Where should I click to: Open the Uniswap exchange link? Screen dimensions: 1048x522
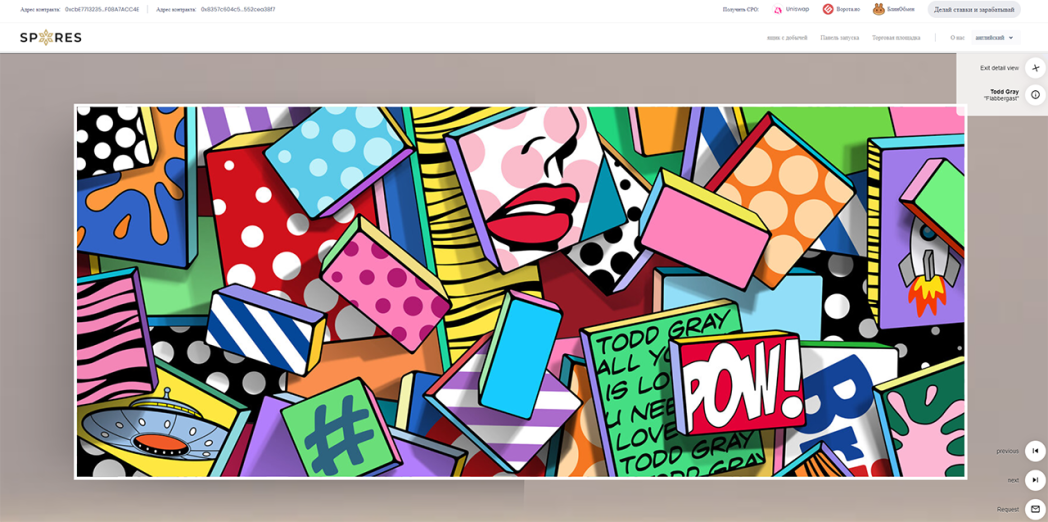tap(791, 9)
